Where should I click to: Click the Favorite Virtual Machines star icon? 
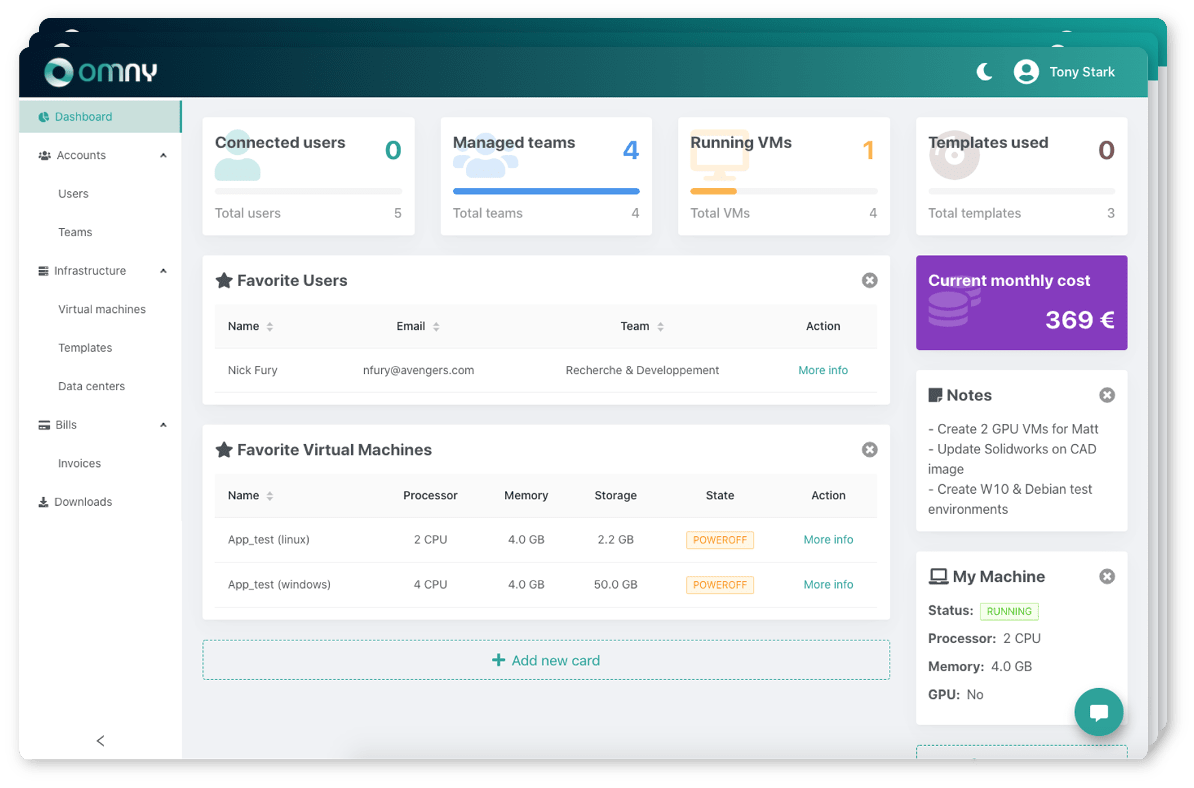point(224,449)
